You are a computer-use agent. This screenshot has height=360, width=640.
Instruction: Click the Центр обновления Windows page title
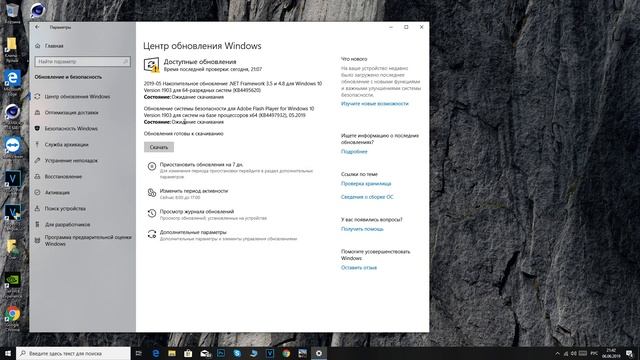202,46
